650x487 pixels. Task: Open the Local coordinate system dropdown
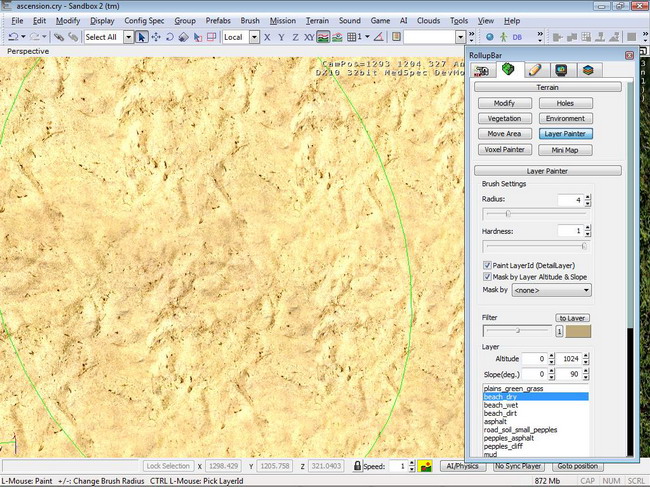pyautogui.click(x=255, y=37)
